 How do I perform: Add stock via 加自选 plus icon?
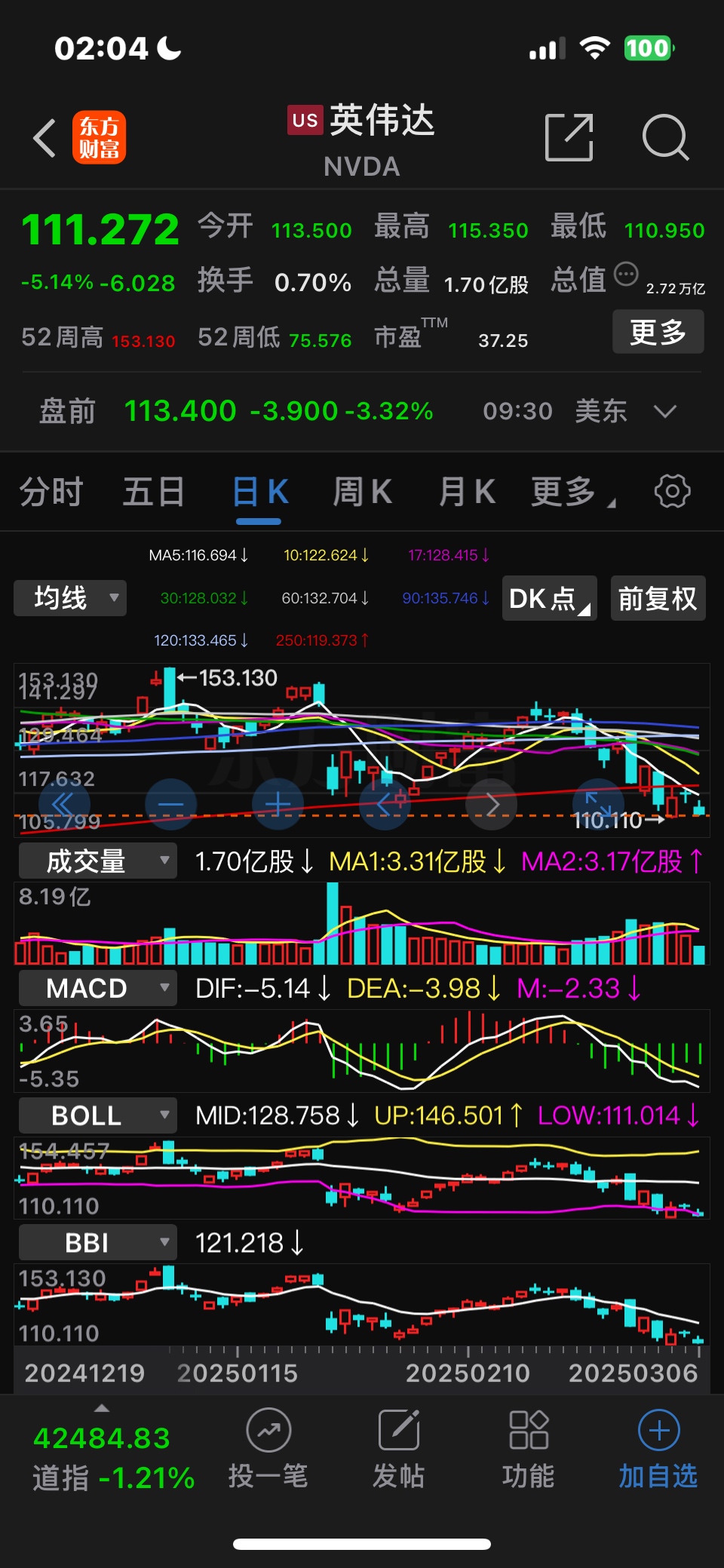click(659, 1429)
